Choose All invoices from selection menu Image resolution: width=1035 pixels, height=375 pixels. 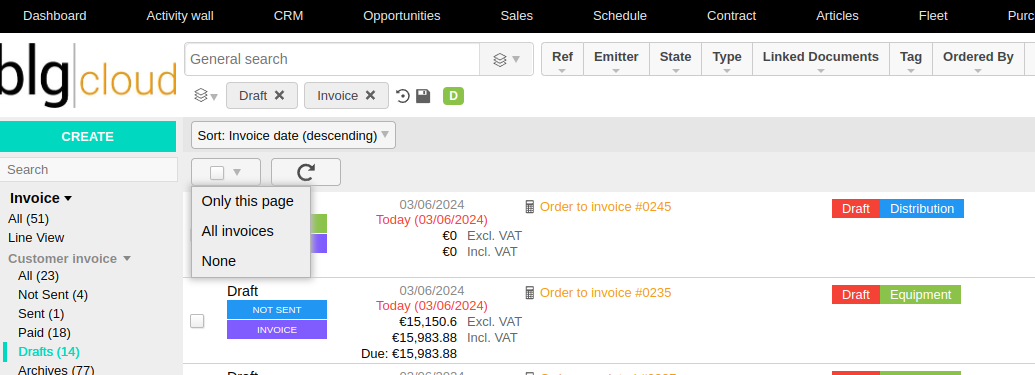tap(238, 231)
